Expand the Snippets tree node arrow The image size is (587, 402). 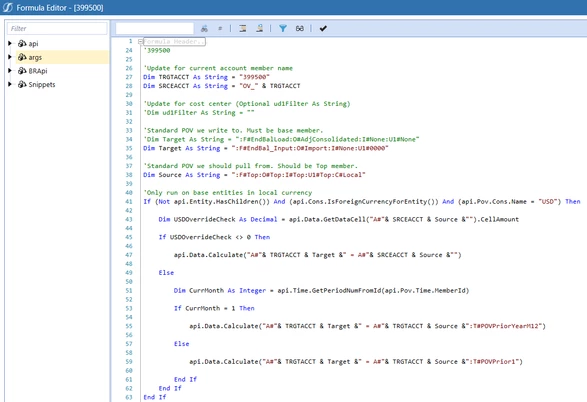[10, 84]
